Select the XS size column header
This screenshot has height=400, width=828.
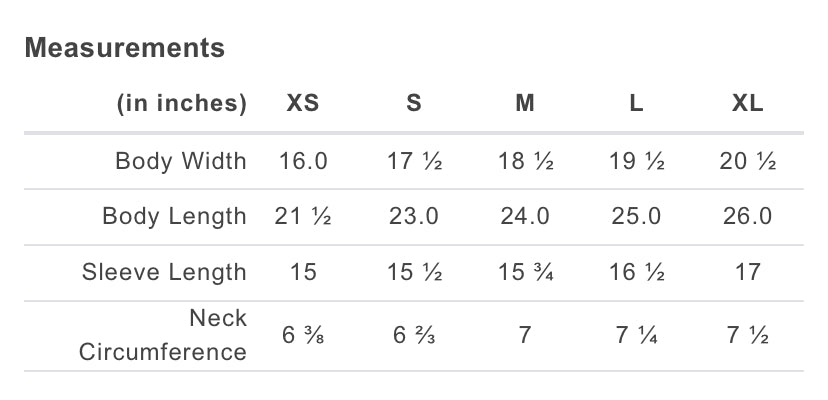(303, 103)
